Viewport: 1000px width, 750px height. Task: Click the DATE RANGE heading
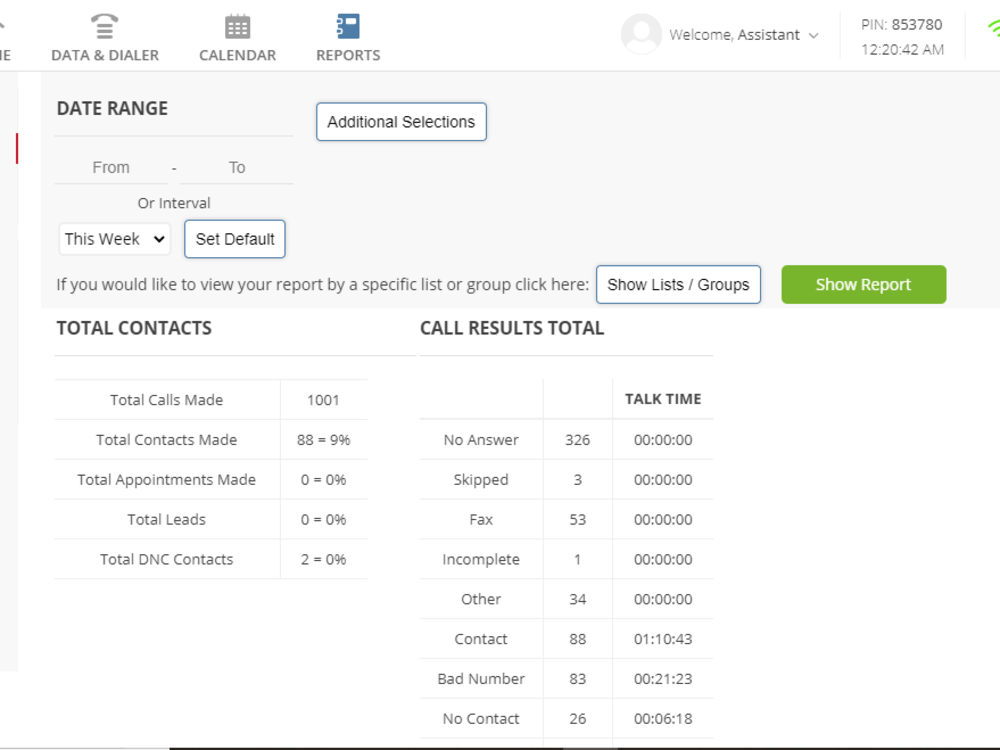click(112, 108)
